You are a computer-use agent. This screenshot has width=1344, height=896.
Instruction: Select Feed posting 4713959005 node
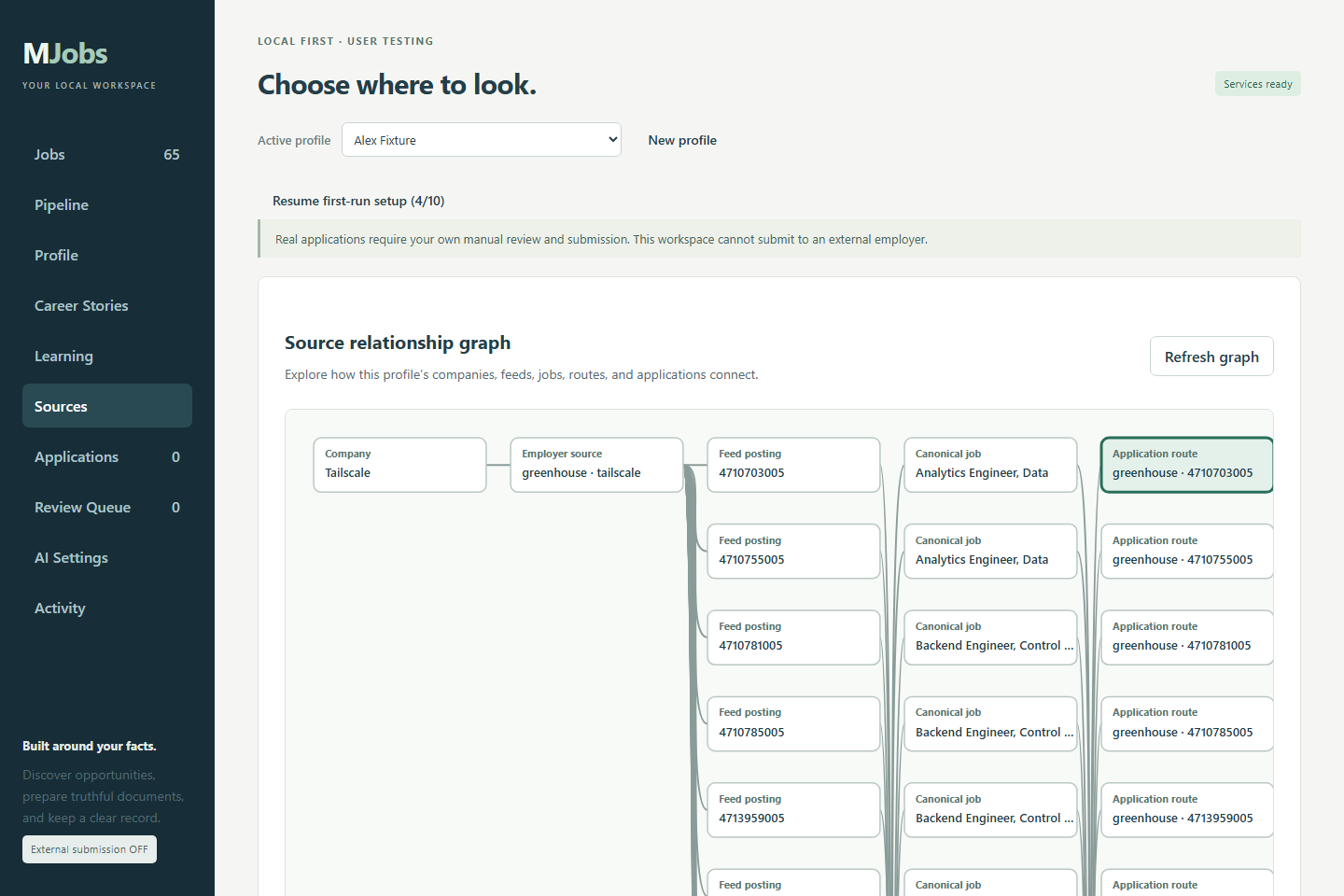[793, 810]
